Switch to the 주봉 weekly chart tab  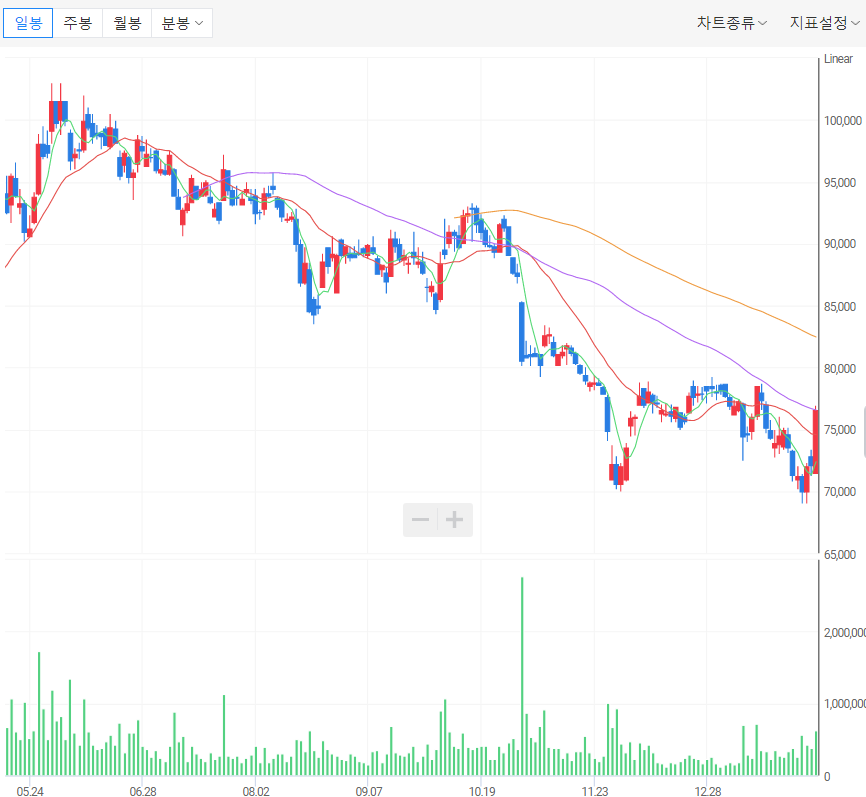77,23
